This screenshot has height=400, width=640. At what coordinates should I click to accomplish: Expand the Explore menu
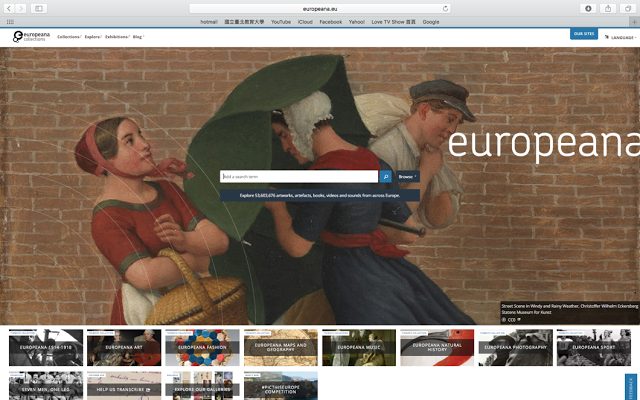(93, 37)
